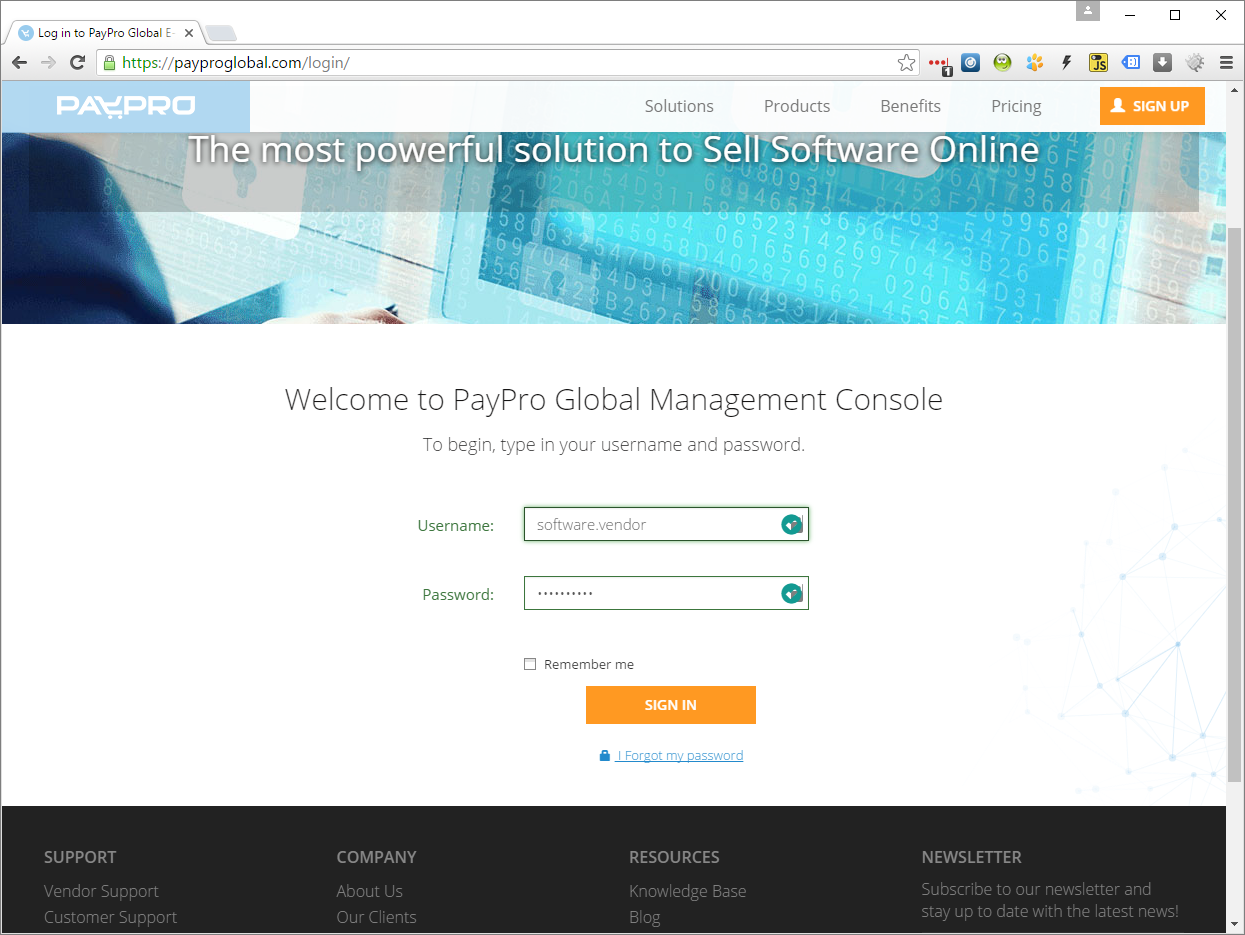Click the gray bug extension icon
The height and width of the screenshot is (935, 1245).
1194,63
